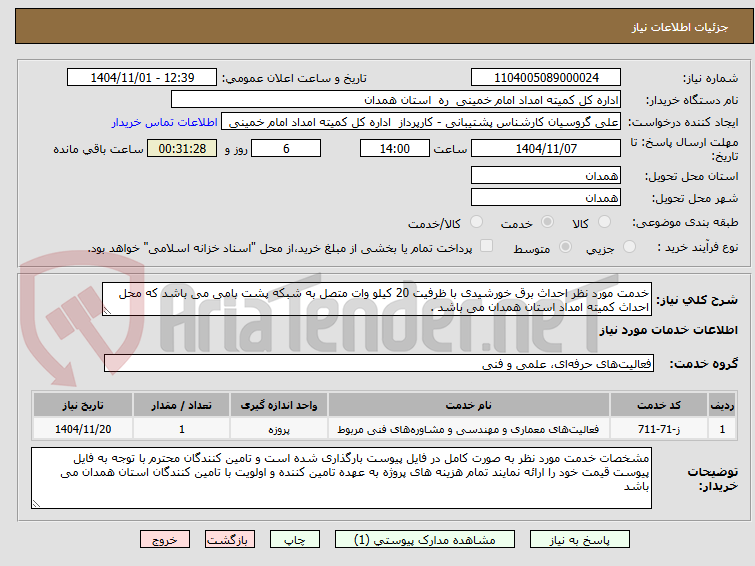Image resolution: width=755 pixels, height=566 pixels.
Task: Click the بازگشت back button
Action: [230, 540]
